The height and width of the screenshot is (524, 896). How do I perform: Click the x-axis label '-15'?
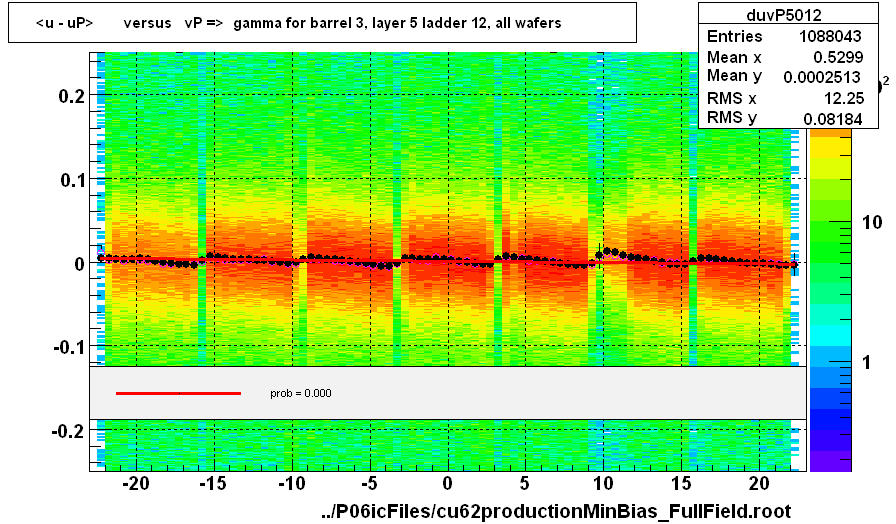click(x=213, y=483)
